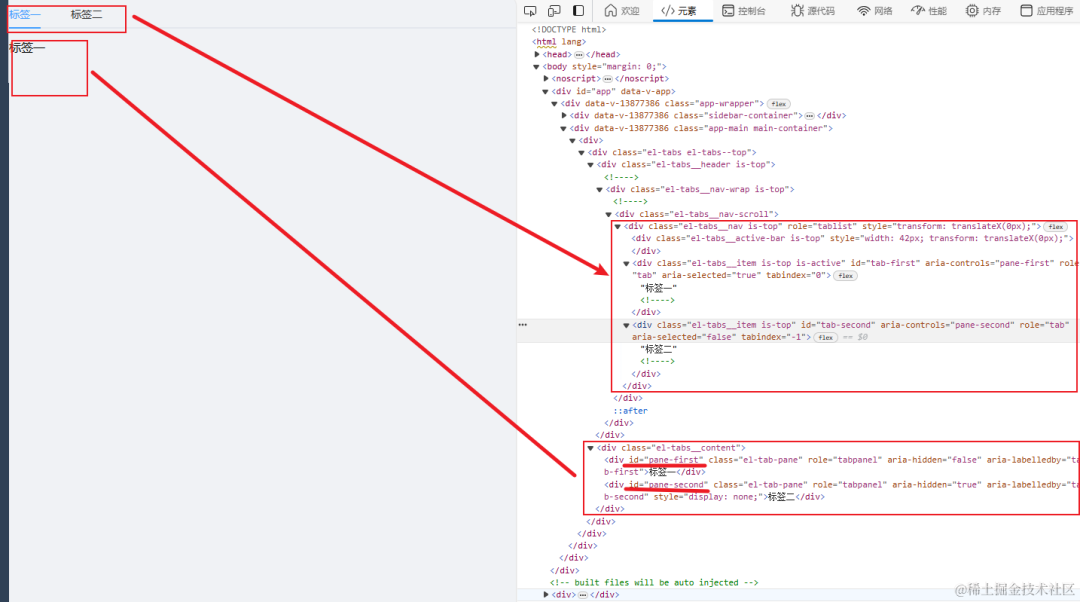
Task: Expand the sidebar-container div node
Action: [564, 116]
